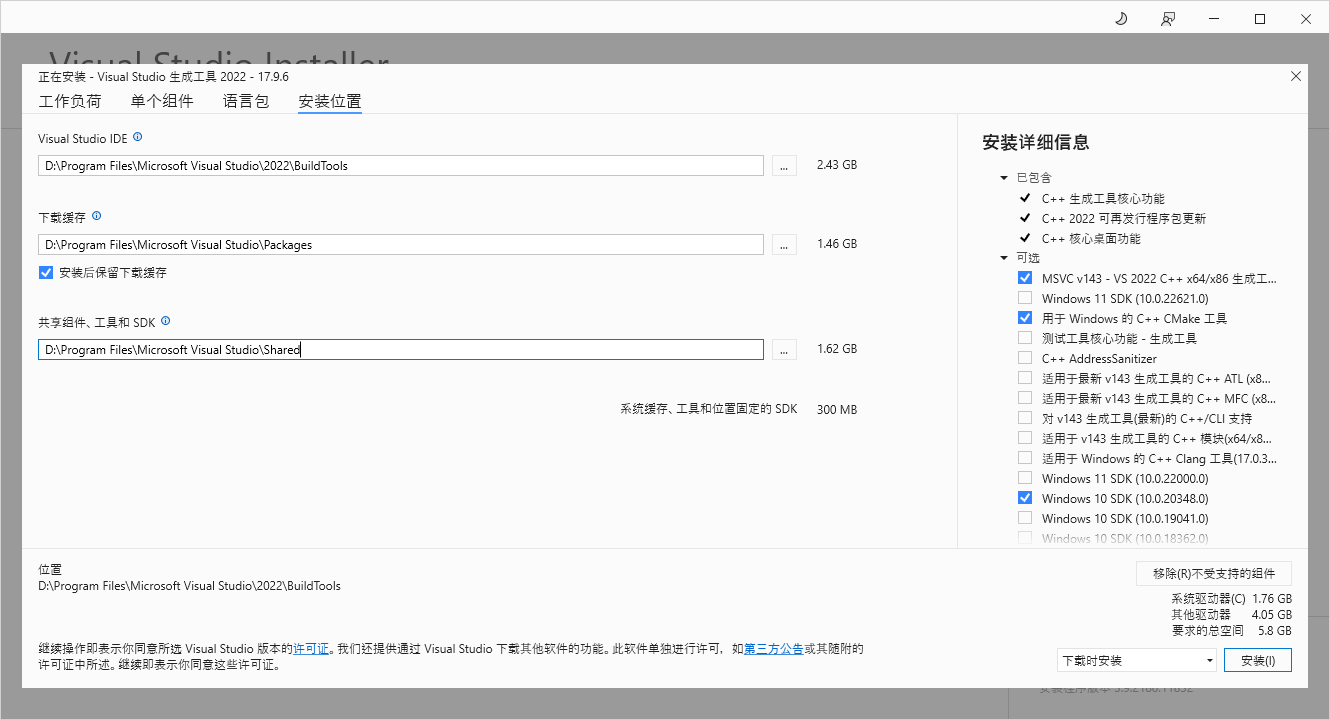The image size is (1330, 720).
Task: Open feedback using the title bar icon
Action: (1167, 18)
